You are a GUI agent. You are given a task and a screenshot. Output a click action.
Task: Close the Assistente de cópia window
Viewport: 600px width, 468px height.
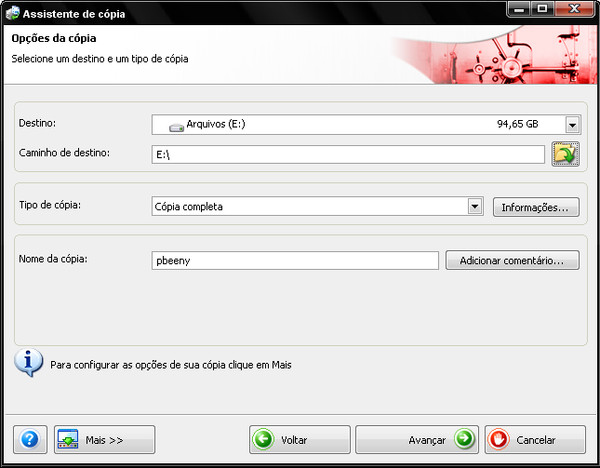point(574,9)
